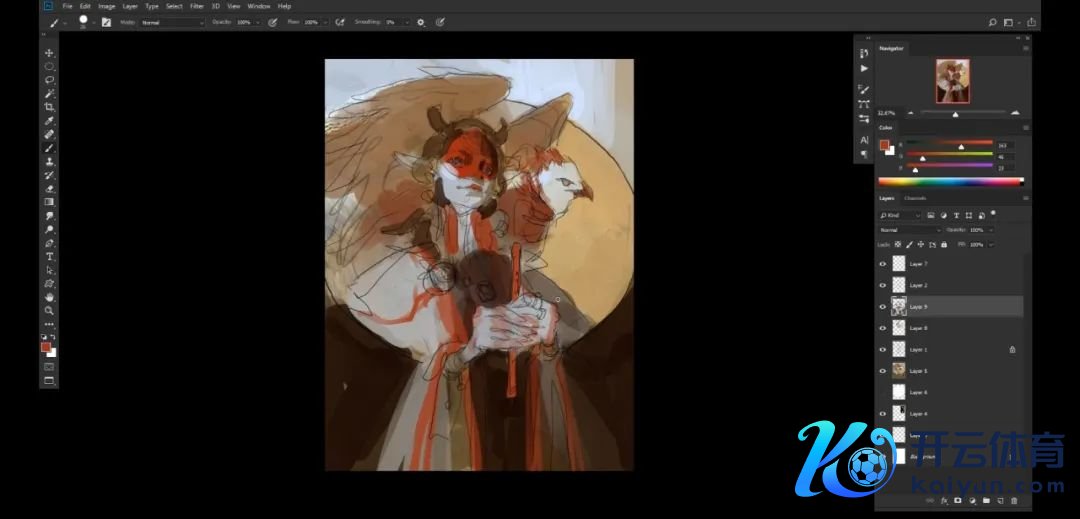The image size is (1080, 519).
Task: Click the Navigator preview thumbnail
Action: (x=952, y=81)
